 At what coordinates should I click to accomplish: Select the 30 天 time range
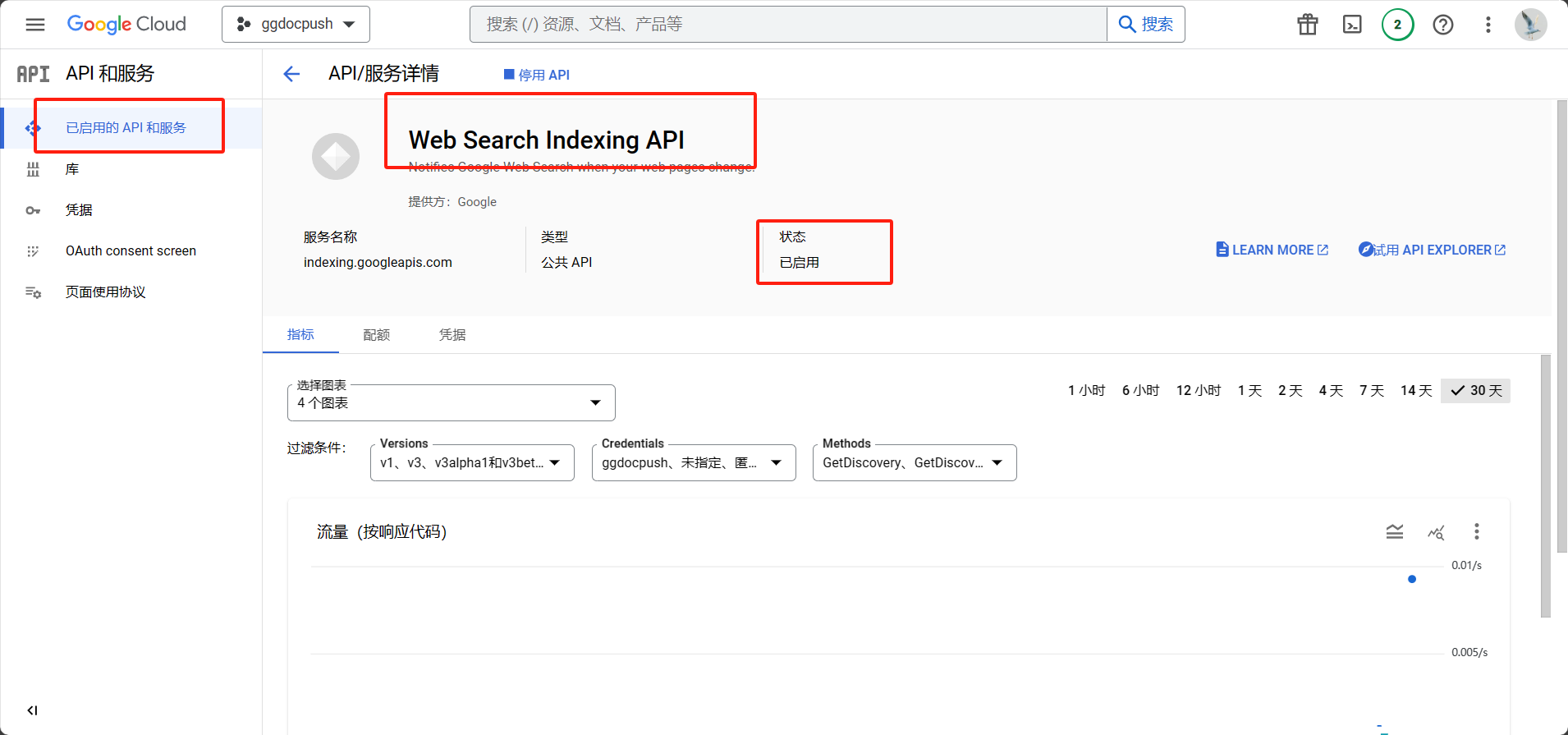coord(1476,391)
